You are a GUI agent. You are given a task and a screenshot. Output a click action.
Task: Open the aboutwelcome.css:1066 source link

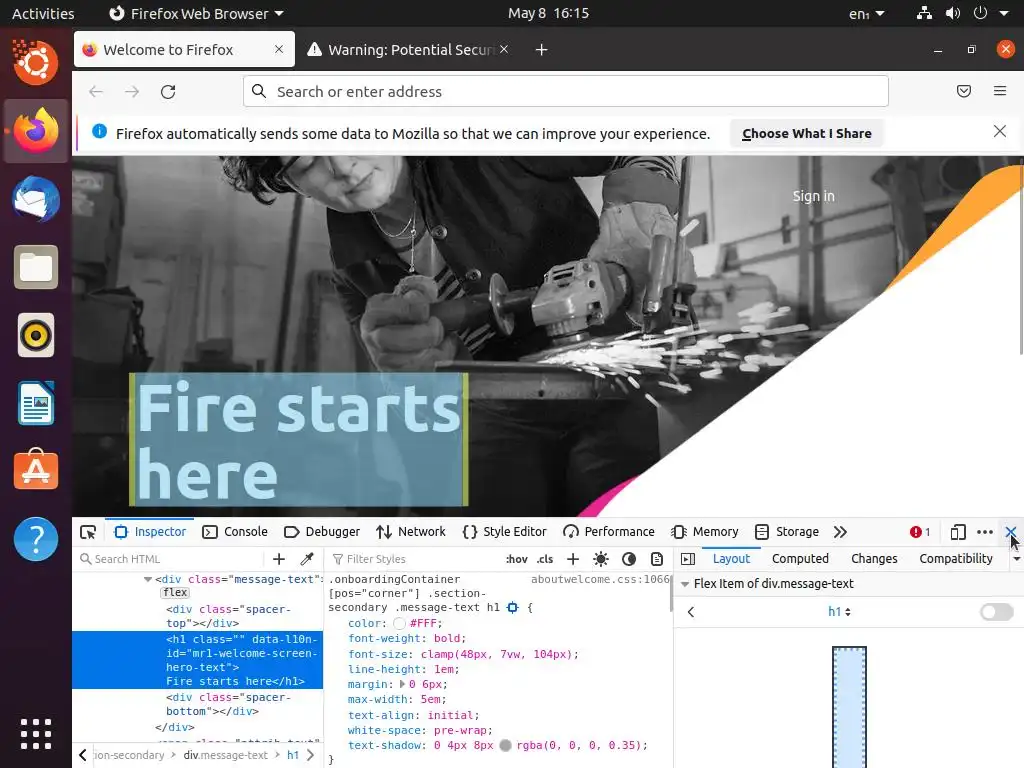click(x=600, y=579)
